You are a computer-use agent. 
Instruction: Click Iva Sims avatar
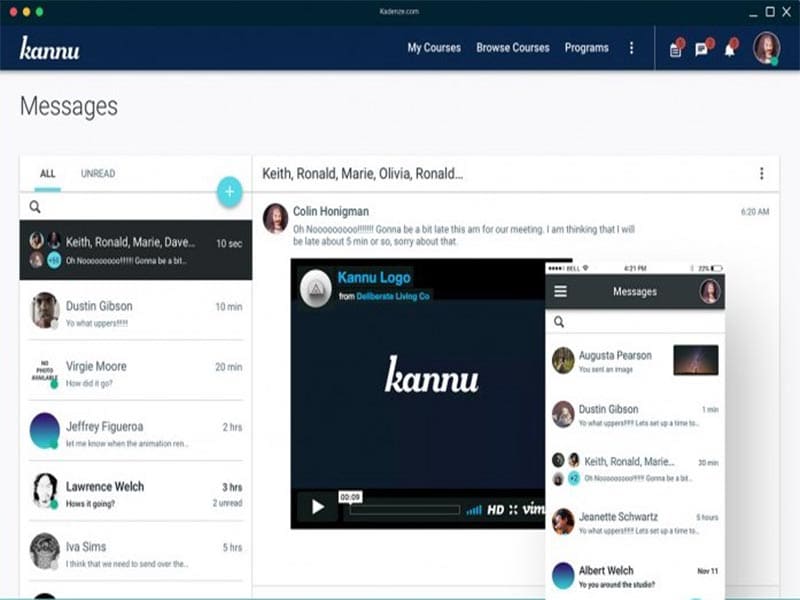[45, 551]
